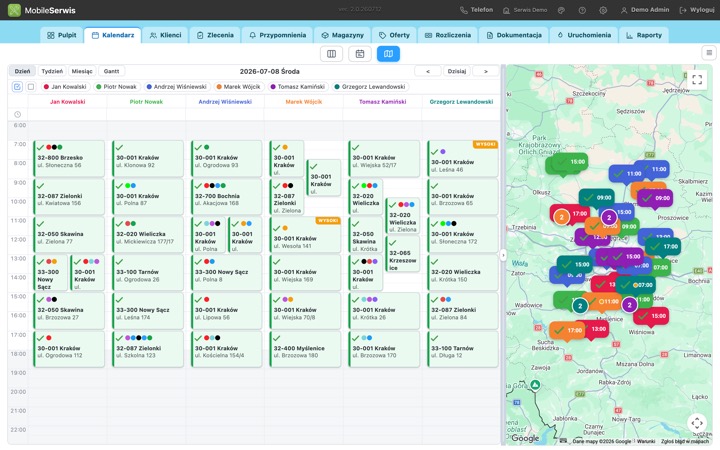Switch to the columns view icon
This screenshot has width=720, height=450.
(331, 54)
